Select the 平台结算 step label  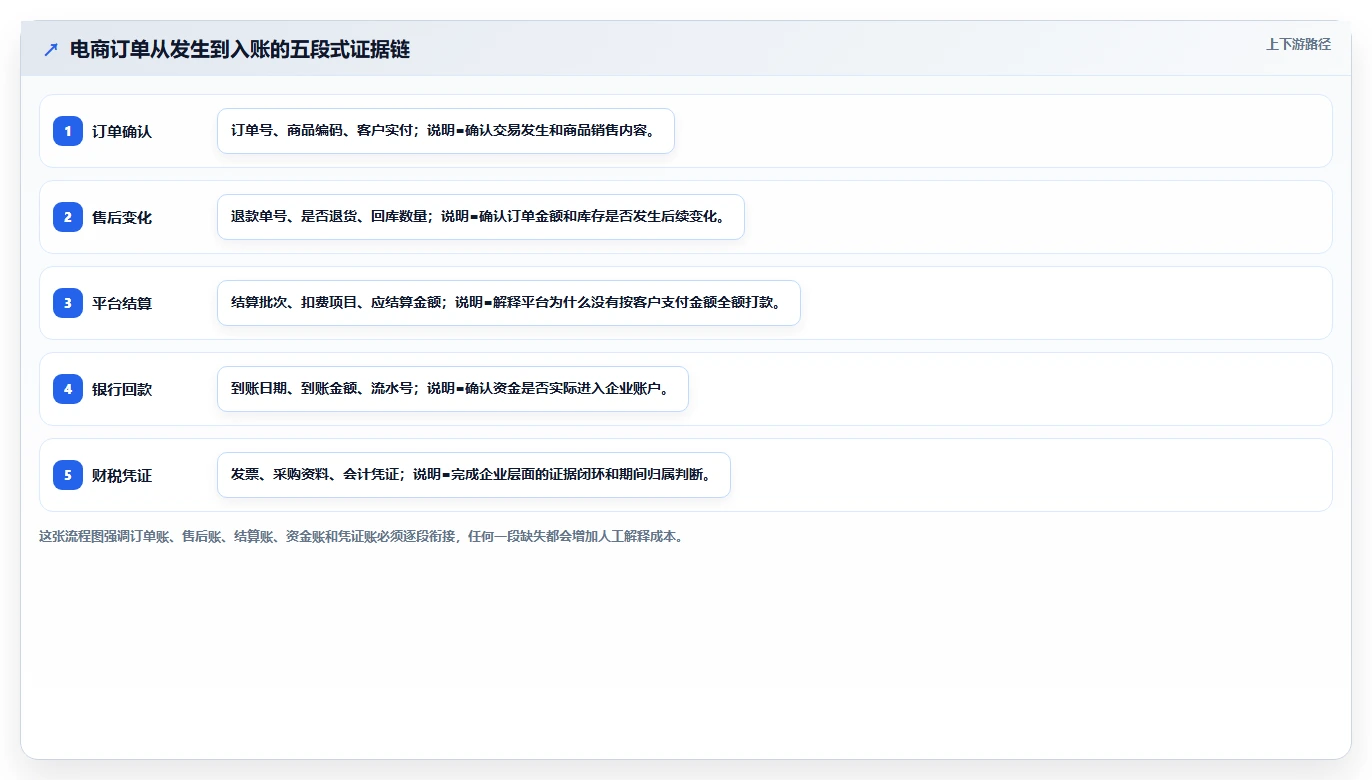[x=122, y=303]
